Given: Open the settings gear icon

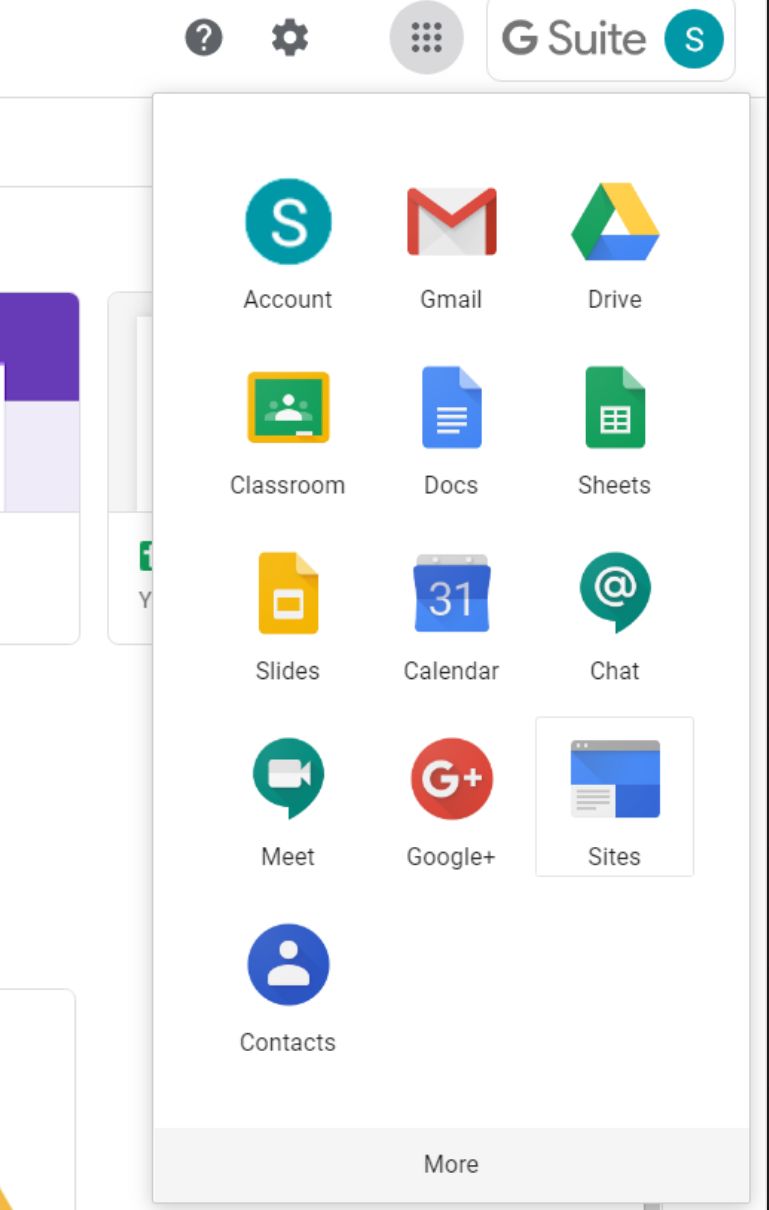Looking at the screenshot, I should point(290,38).
